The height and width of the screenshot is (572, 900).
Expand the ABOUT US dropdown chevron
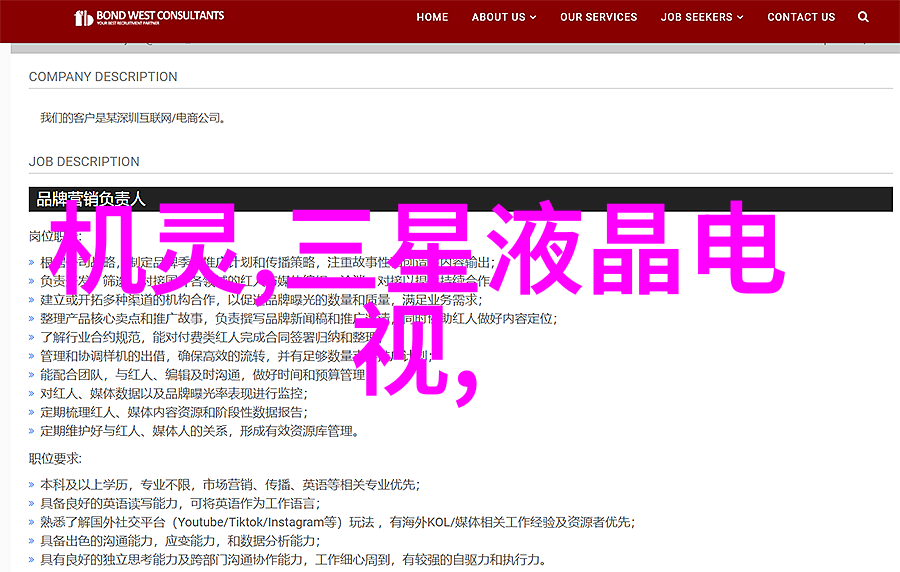(x=533, y=17)
